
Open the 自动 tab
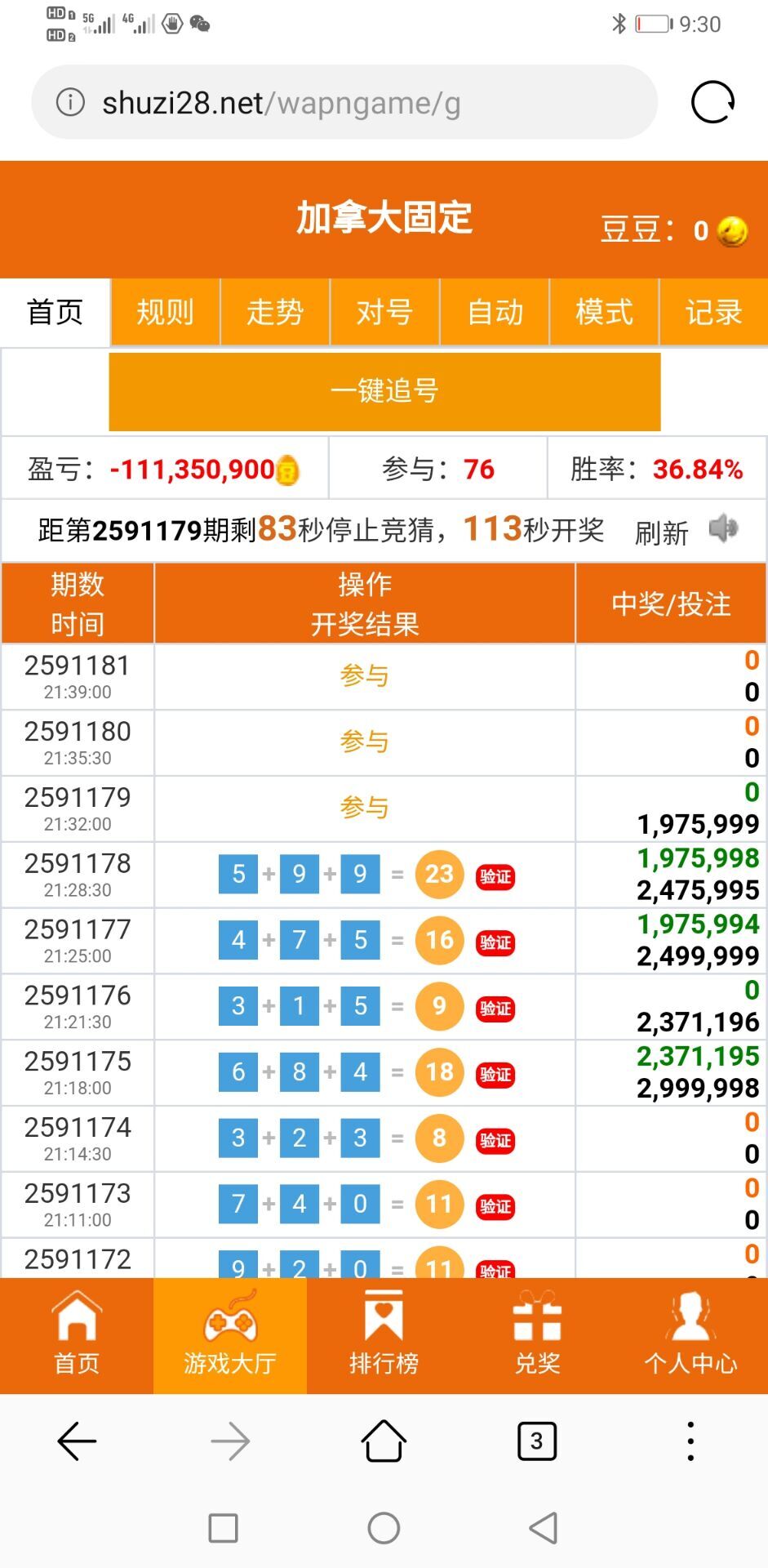coord(495,312)
